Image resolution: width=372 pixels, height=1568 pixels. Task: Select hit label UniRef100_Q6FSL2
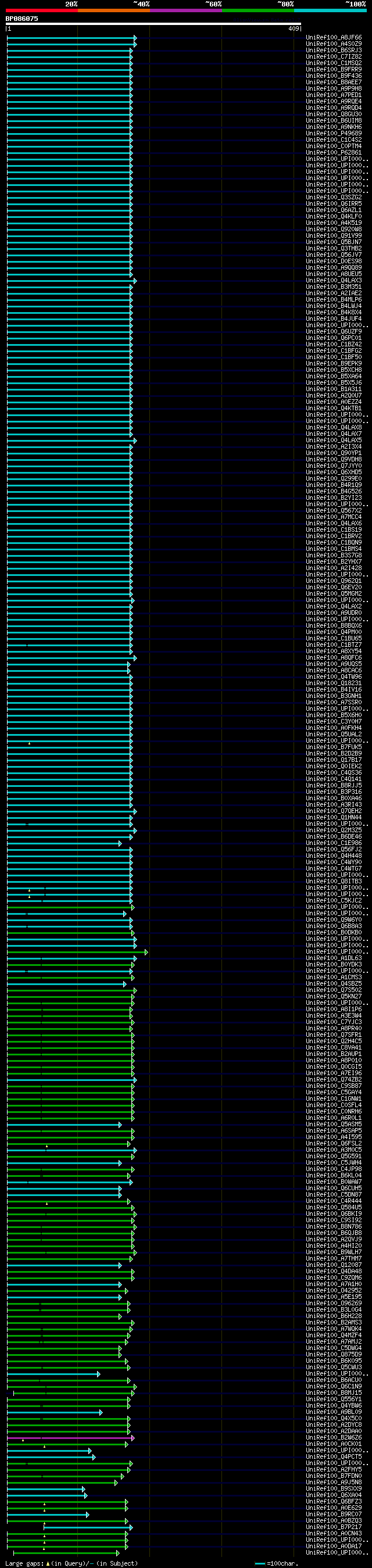[x=334, y=1143]
